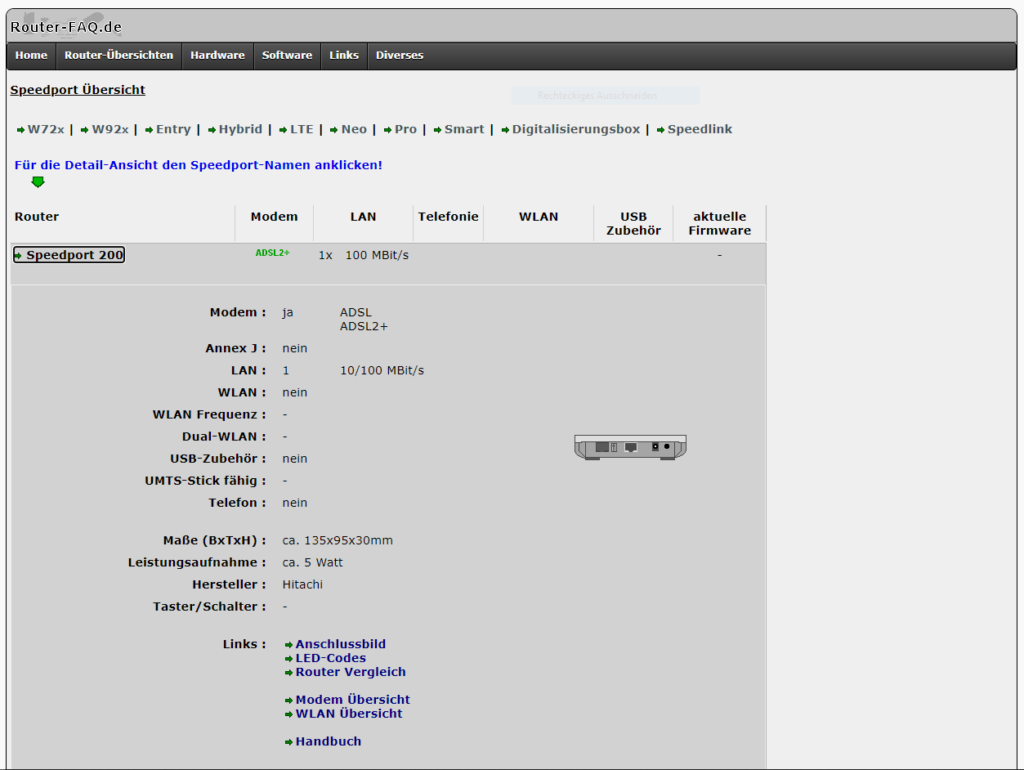The width and height of the screenshot is (1024, 770).
Task: Collapse the Speedport 200 detail row
Action: coord(70,256)
